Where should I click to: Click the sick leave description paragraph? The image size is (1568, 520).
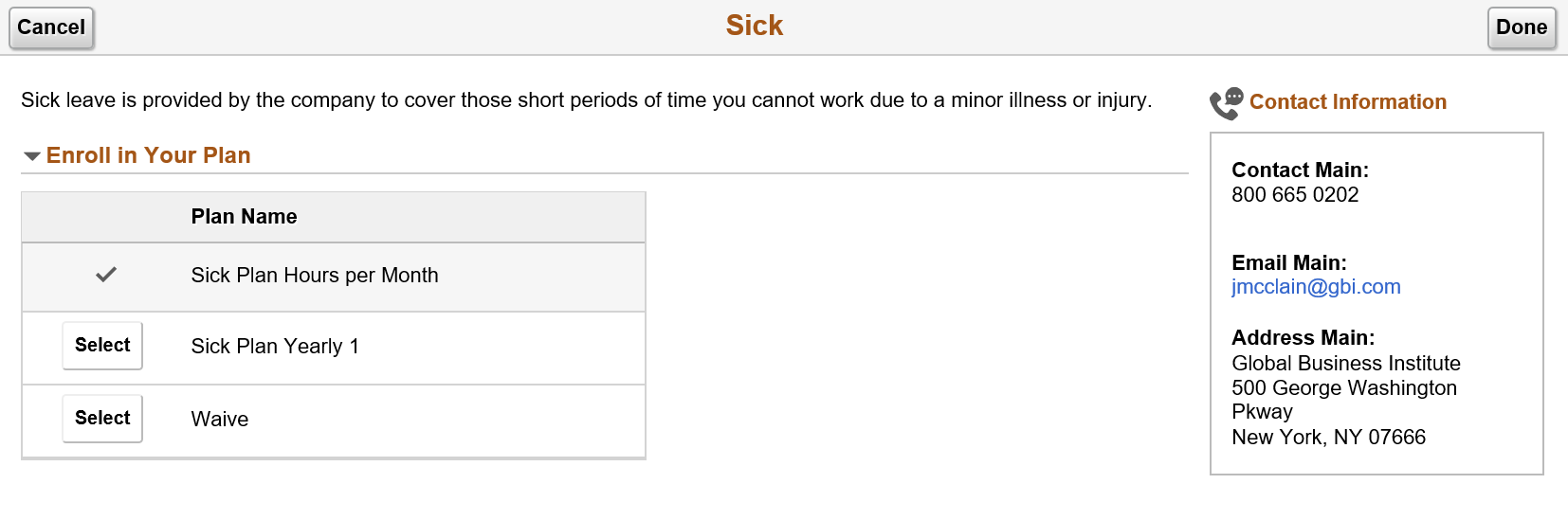(587, 100)
